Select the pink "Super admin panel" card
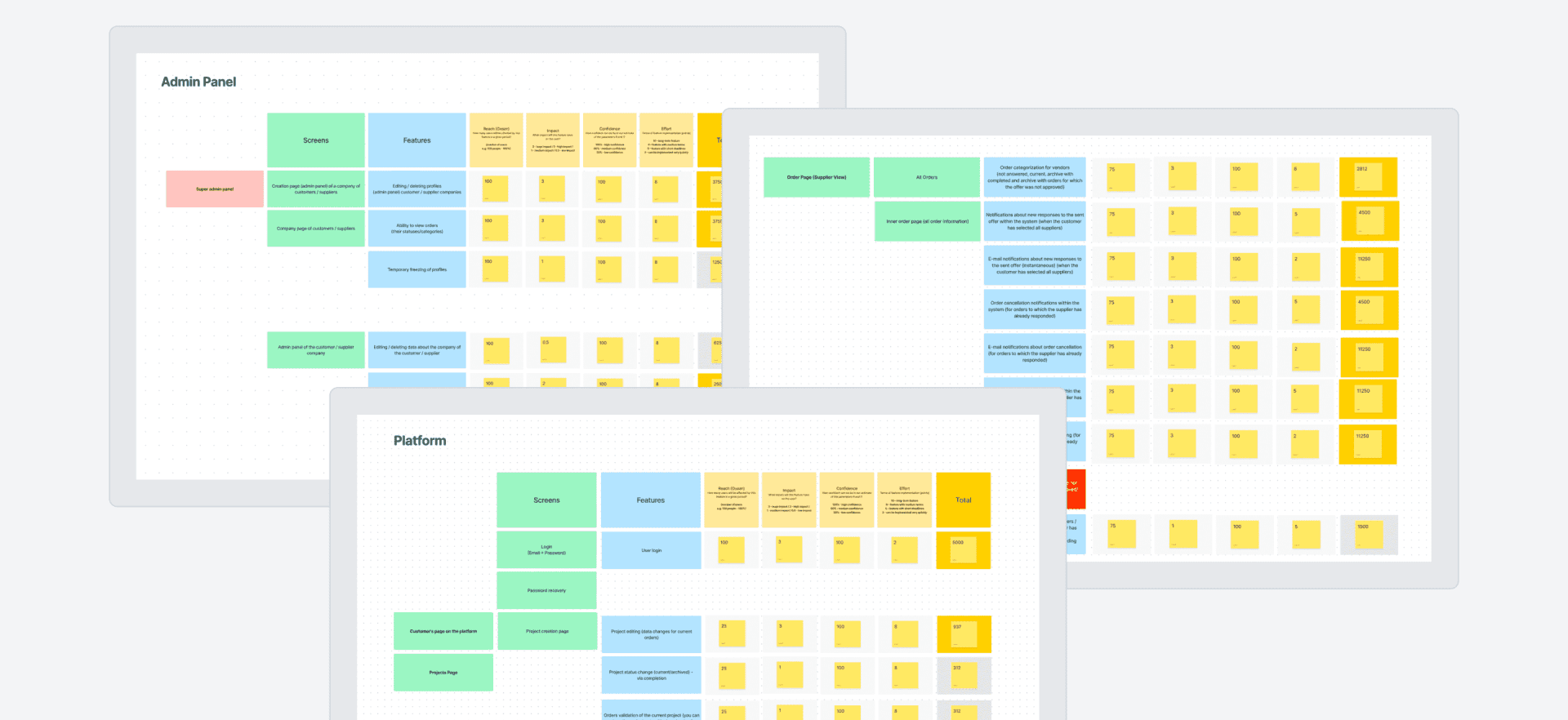 [x=215, y=189]
